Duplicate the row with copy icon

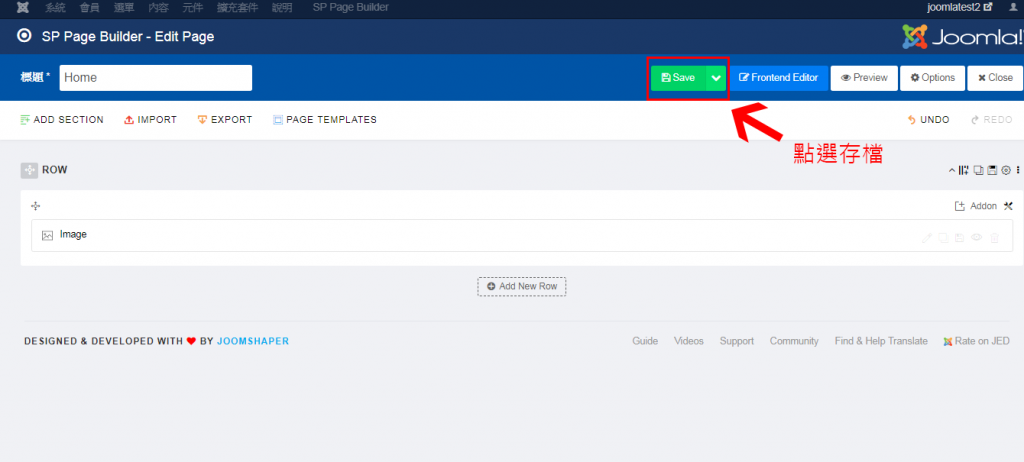(979, 170)
